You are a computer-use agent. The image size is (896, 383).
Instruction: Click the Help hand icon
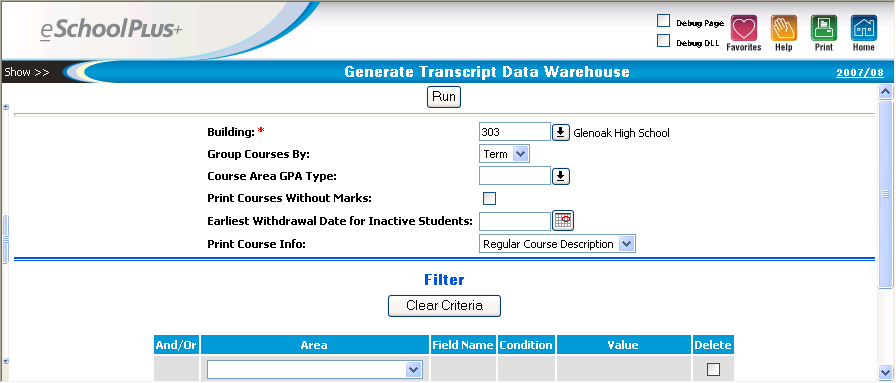point(783,28)
